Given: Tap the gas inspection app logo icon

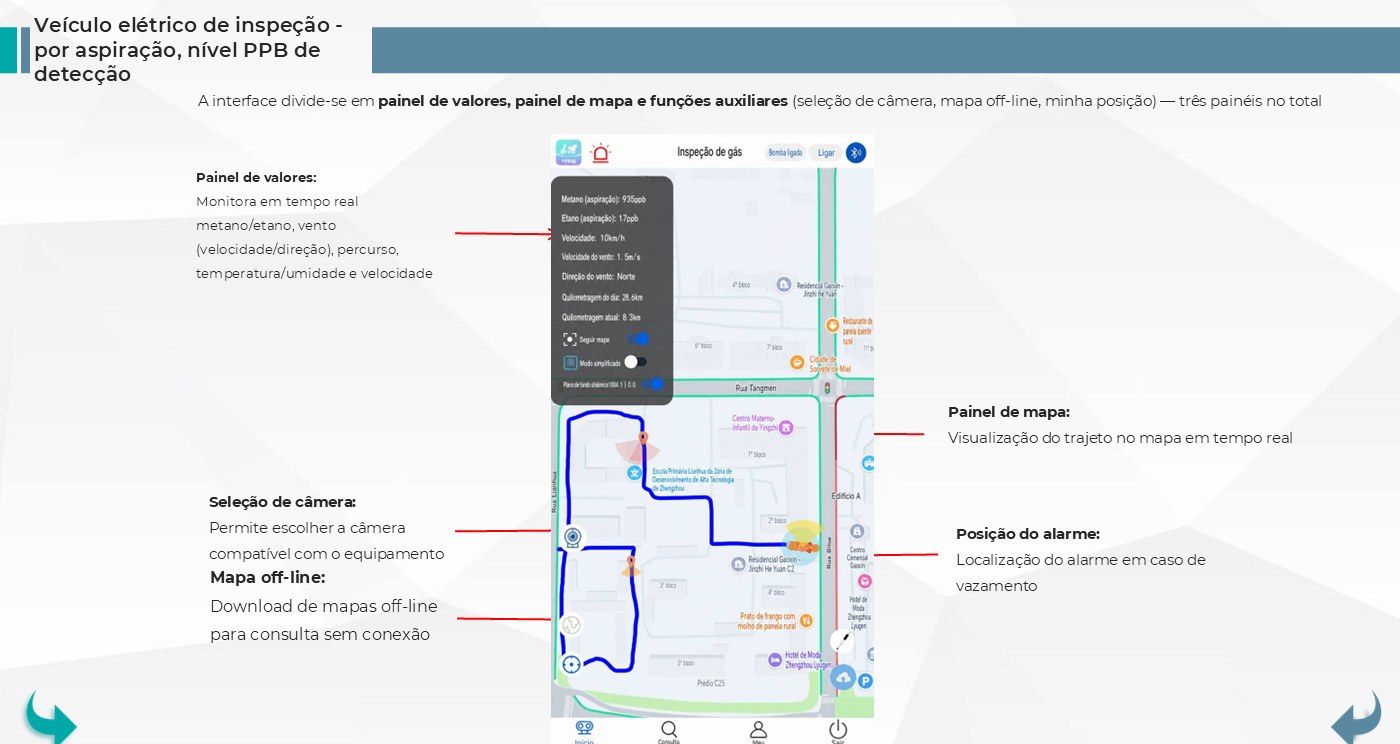Looking at the screenshot, I should pyautogui.click(x=568, y=152).
